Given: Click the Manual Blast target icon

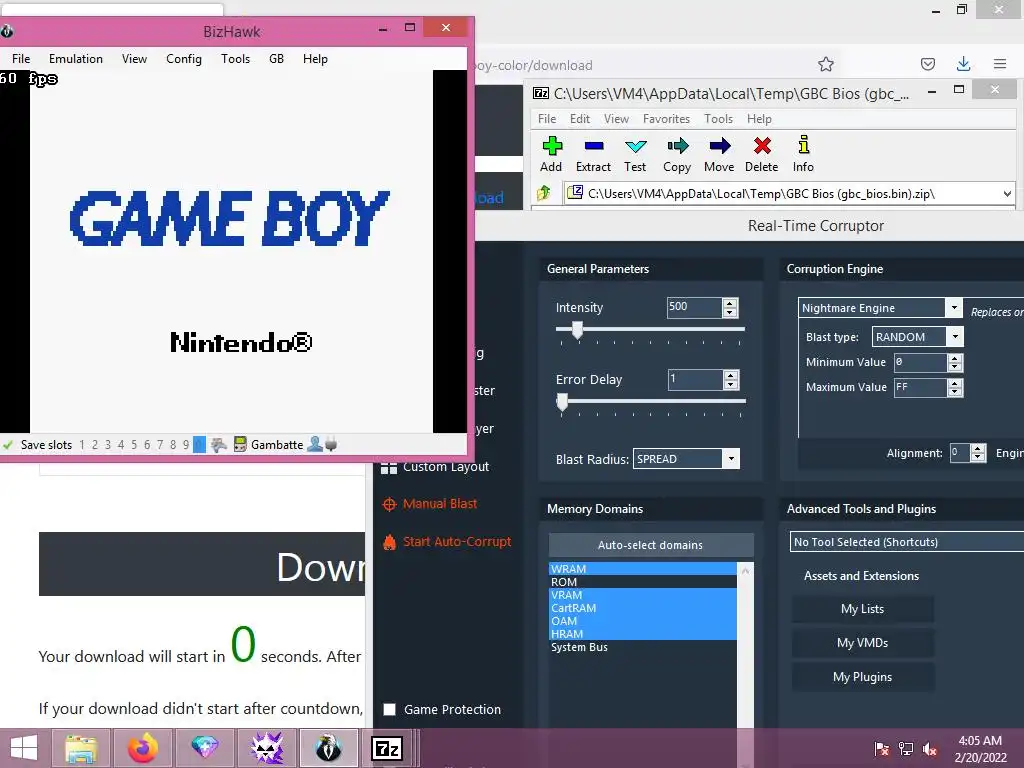Looking at the screenshot, I should pyautogui.click(x=389, y=504).
